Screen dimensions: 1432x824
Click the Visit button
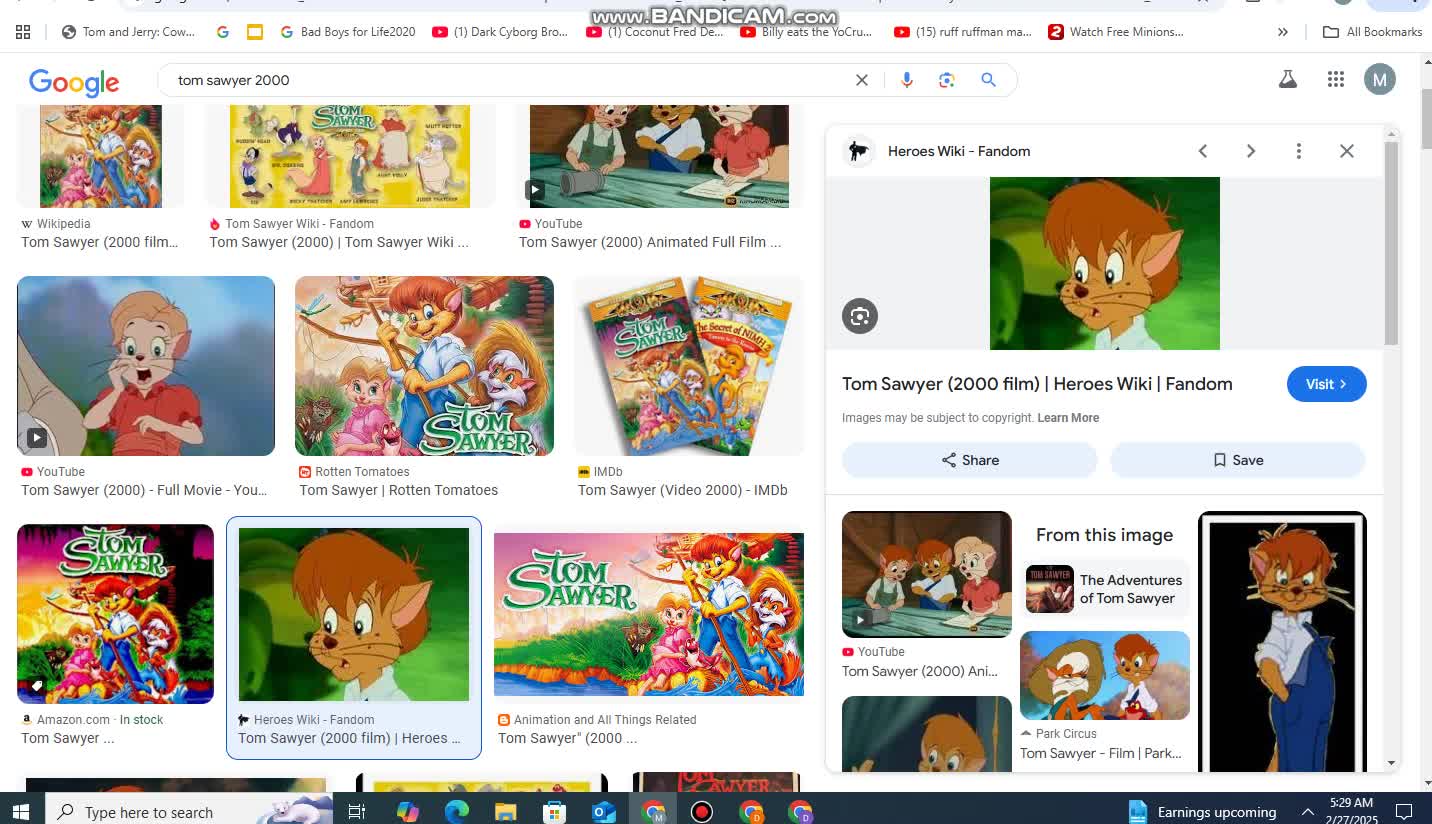tap(1326, 384)
